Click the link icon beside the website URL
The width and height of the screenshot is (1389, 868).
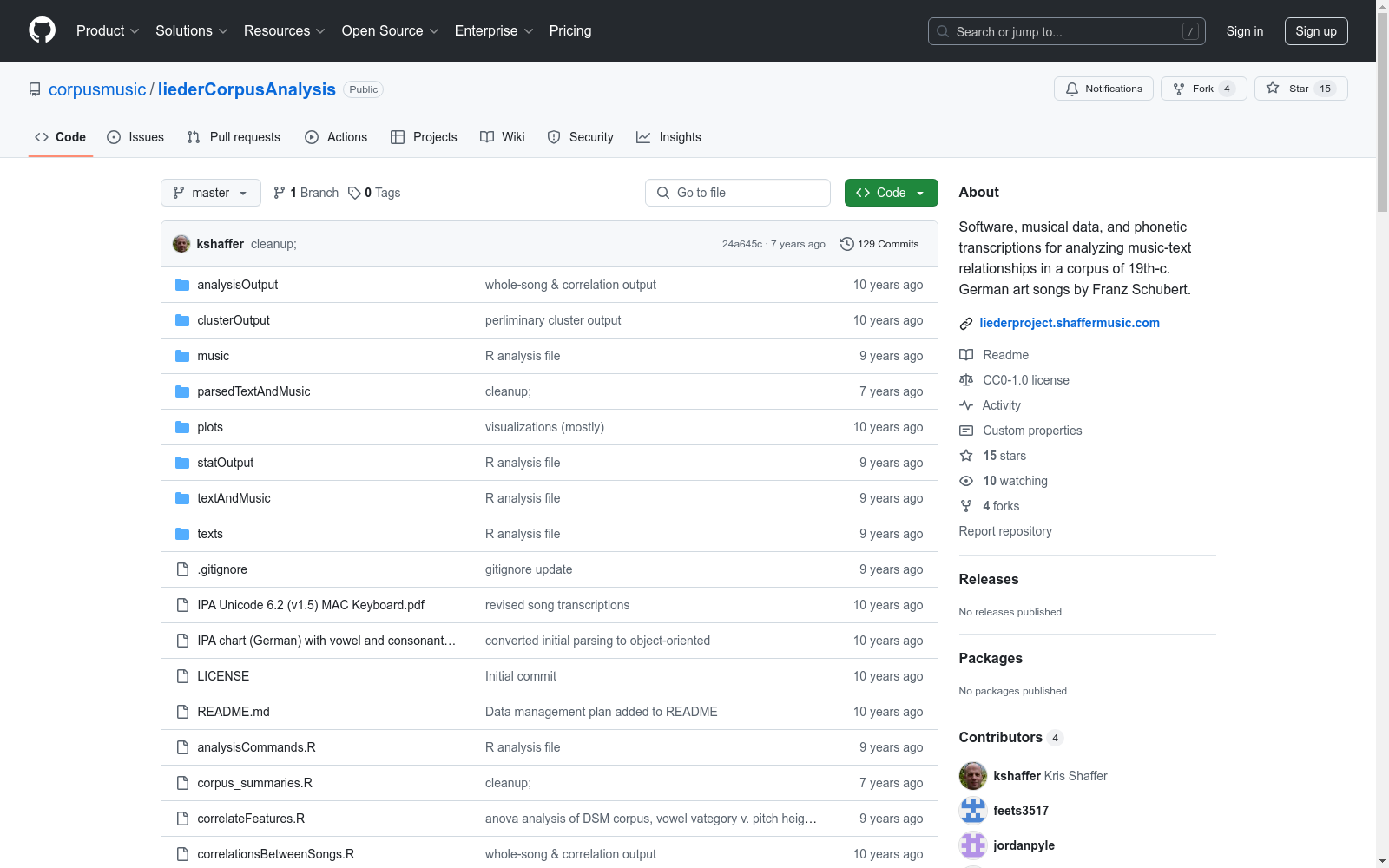tap(966, 324)
